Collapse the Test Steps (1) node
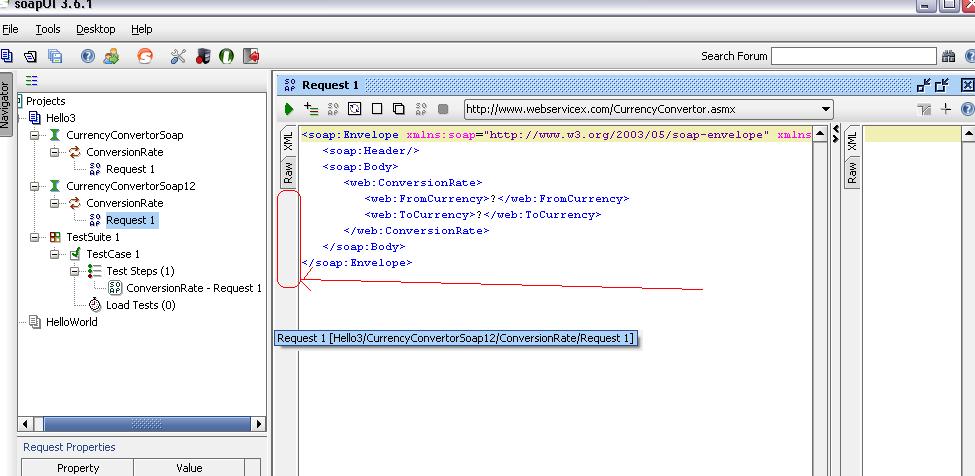The height and width of the screenshot is (476, 975). [x=75, y=271]
